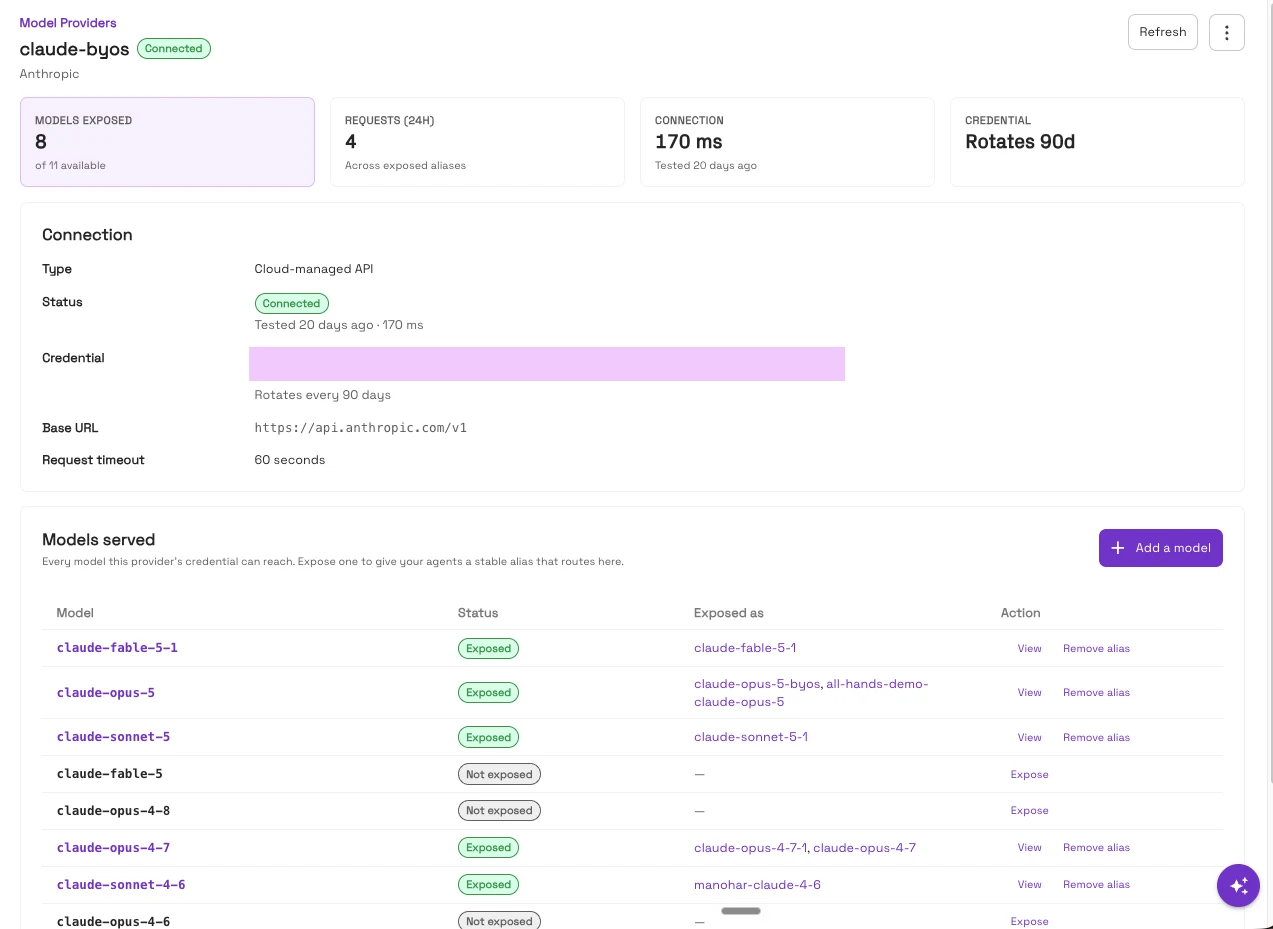
Task: Expose the claude-opus-4-8 model
Action: click(x=1029, y=810)
